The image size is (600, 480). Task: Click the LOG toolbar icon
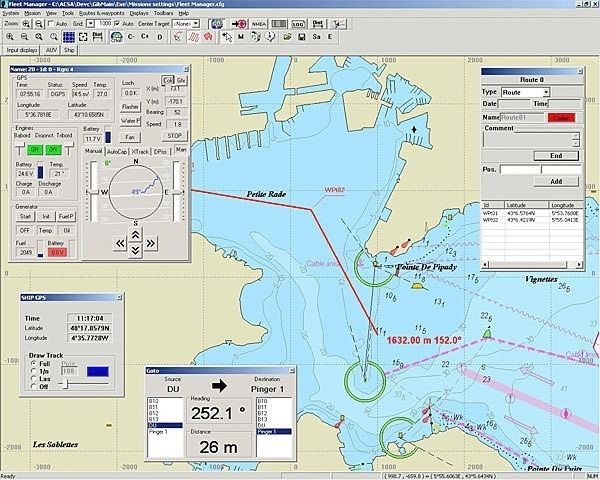pos(298,24)
